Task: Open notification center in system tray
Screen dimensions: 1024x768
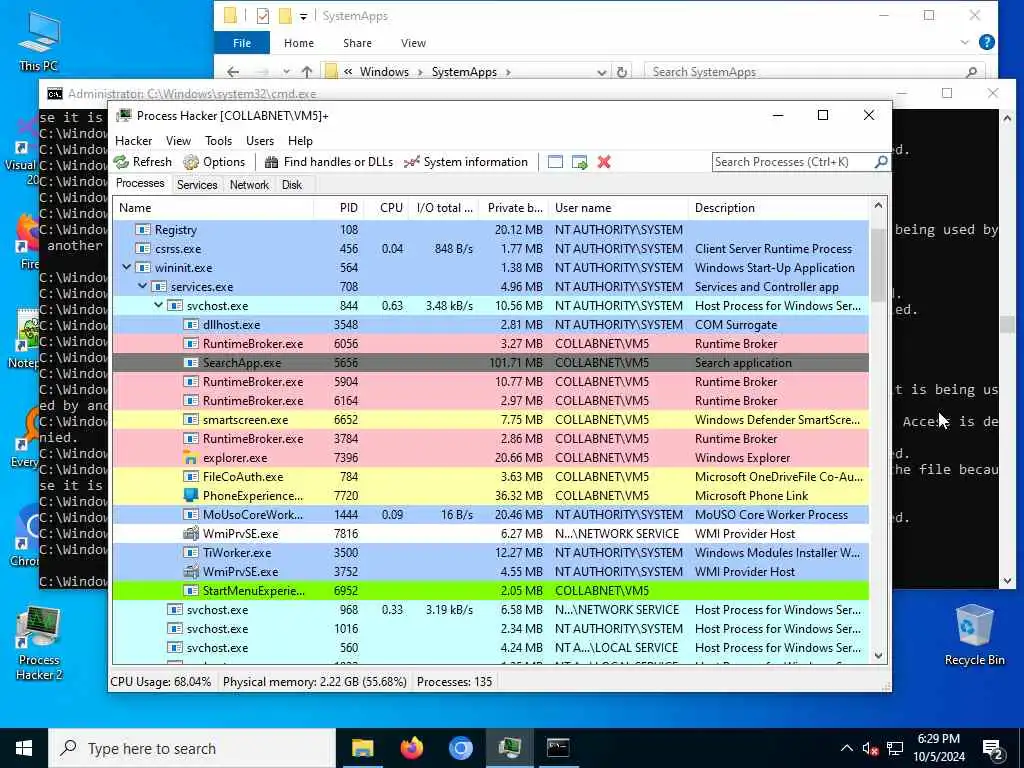Action: pos(993,750)
